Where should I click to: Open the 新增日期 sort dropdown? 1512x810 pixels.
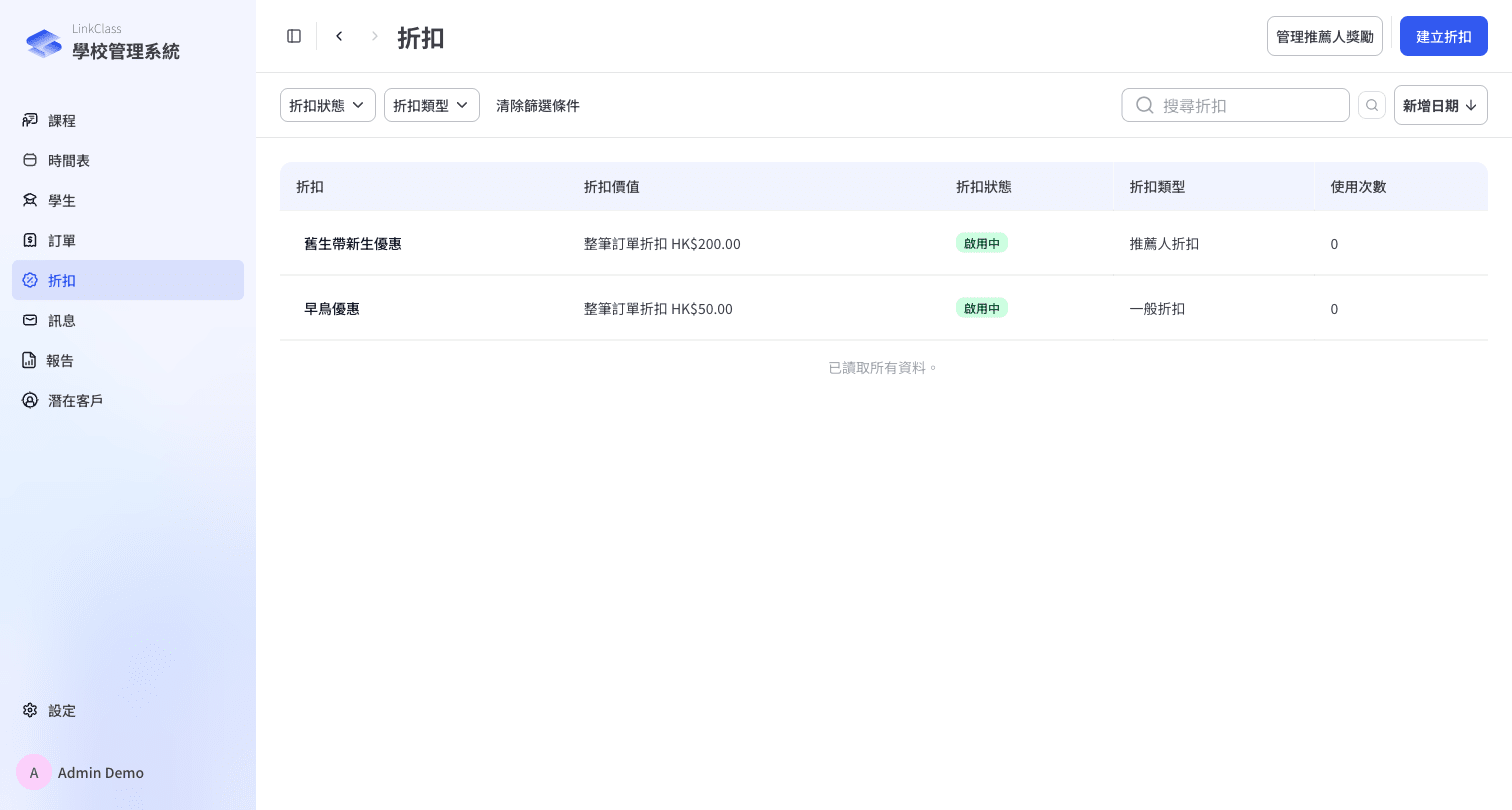(x=1440, y=105)
